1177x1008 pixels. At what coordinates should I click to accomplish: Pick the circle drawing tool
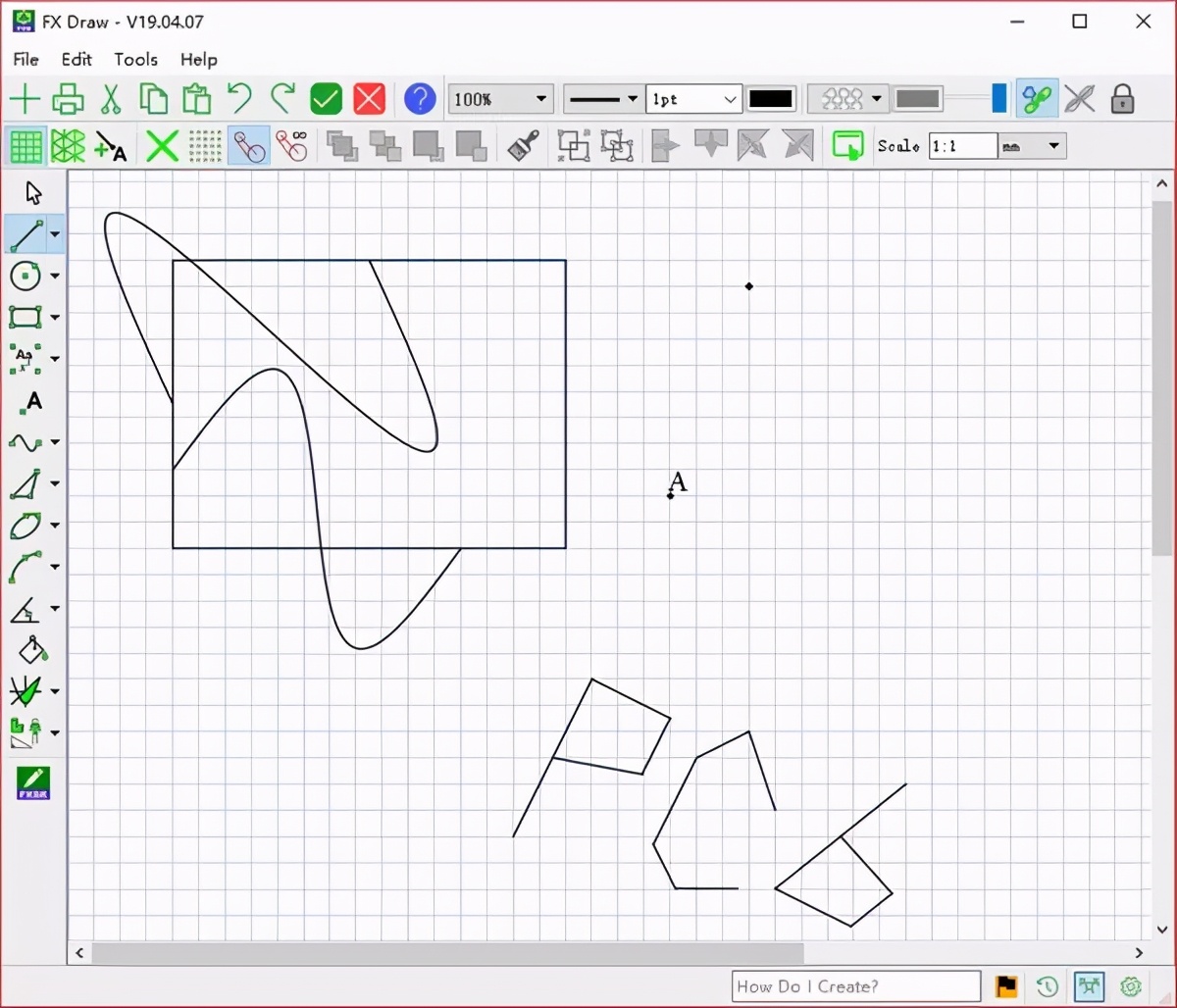pos(26,276)
